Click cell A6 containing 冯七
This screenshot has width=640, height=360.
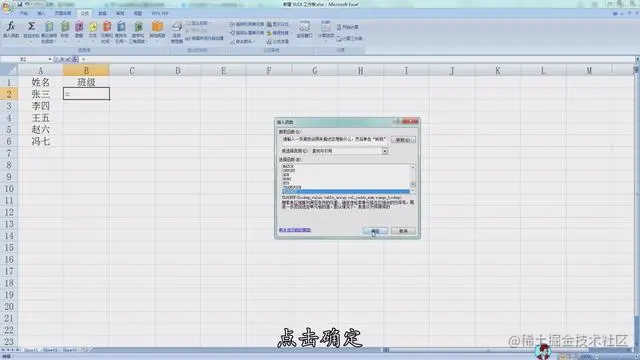[x=40, y=141]
